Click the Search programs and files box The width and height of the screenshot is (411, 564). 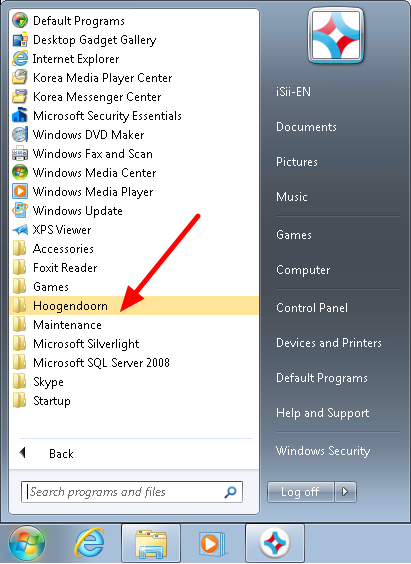click(132, 492)
